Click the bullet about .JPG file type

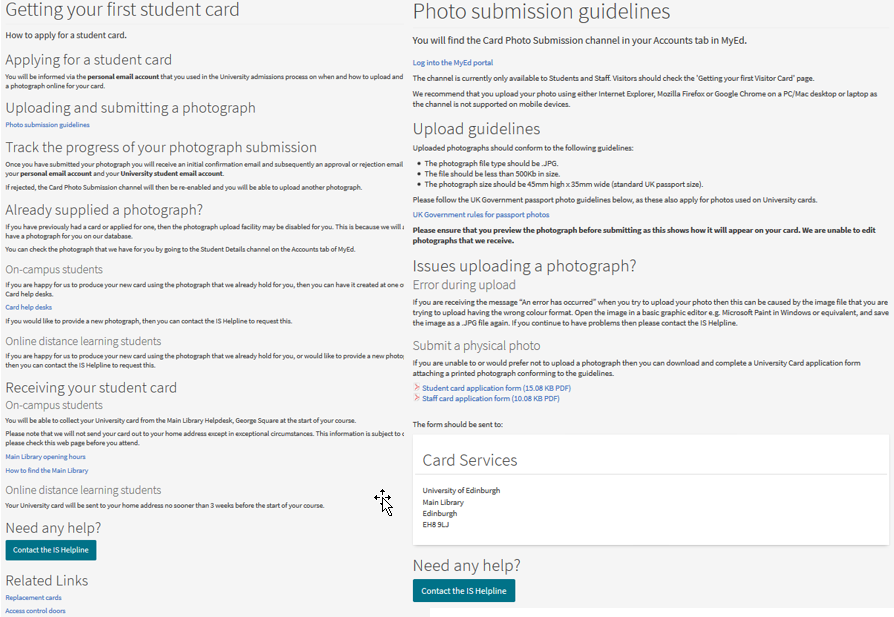tap(491, 164)
